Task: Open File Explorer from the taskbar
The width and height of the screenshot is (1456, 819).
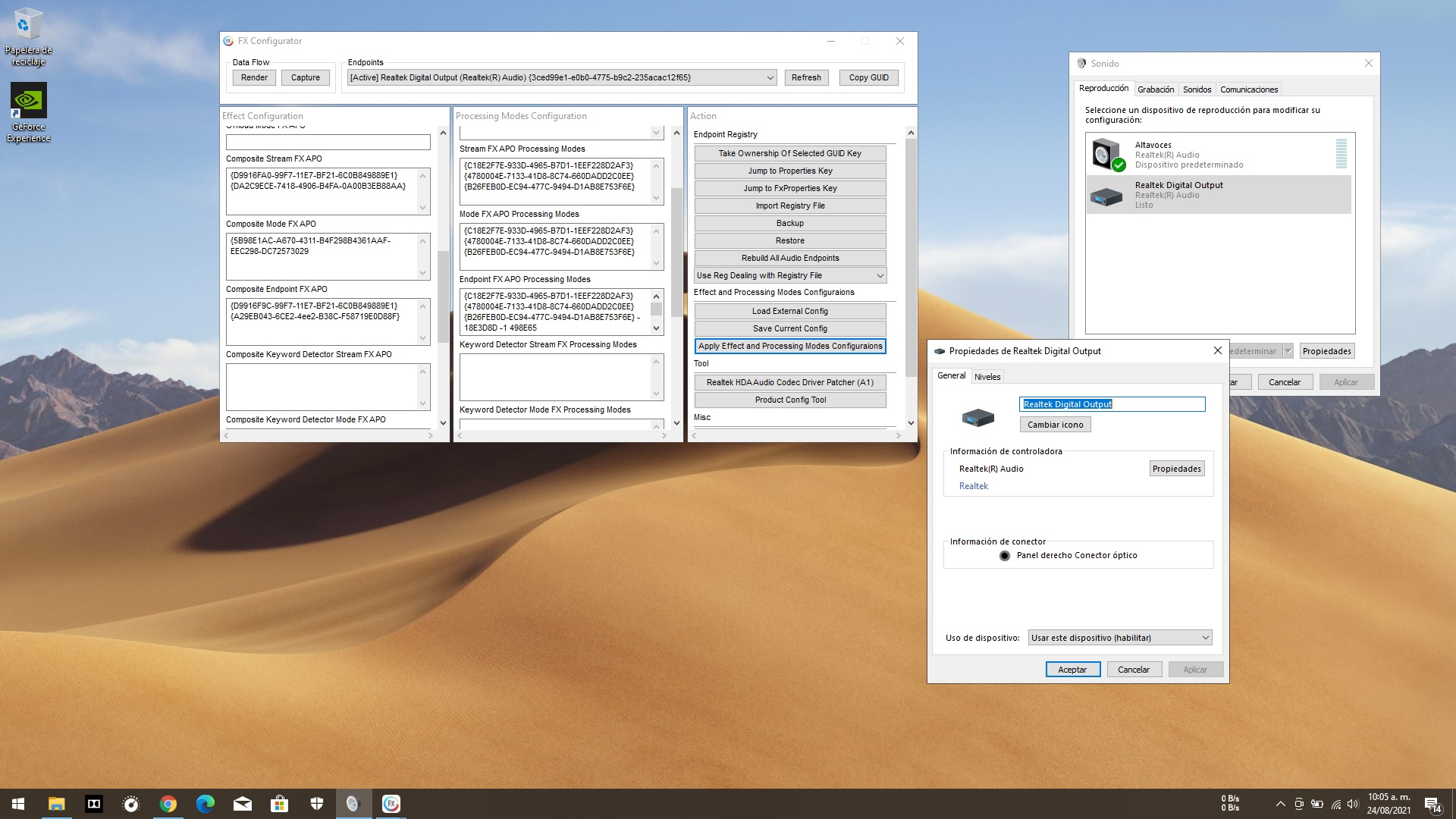Action: point(56,804)
